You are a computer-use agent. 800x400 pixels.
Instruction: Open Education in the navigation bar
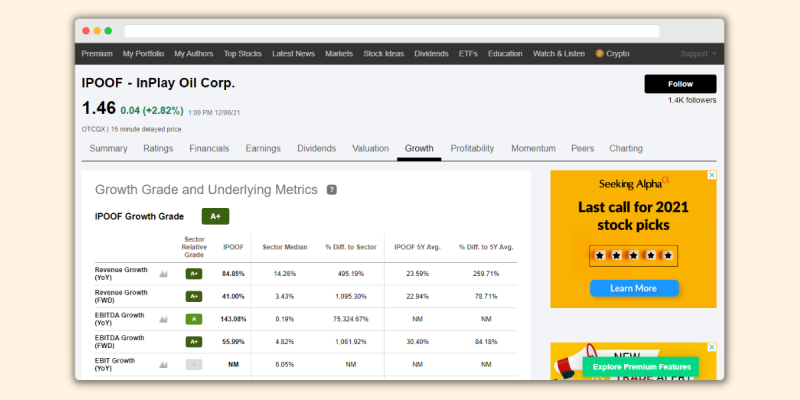point(505,54)
